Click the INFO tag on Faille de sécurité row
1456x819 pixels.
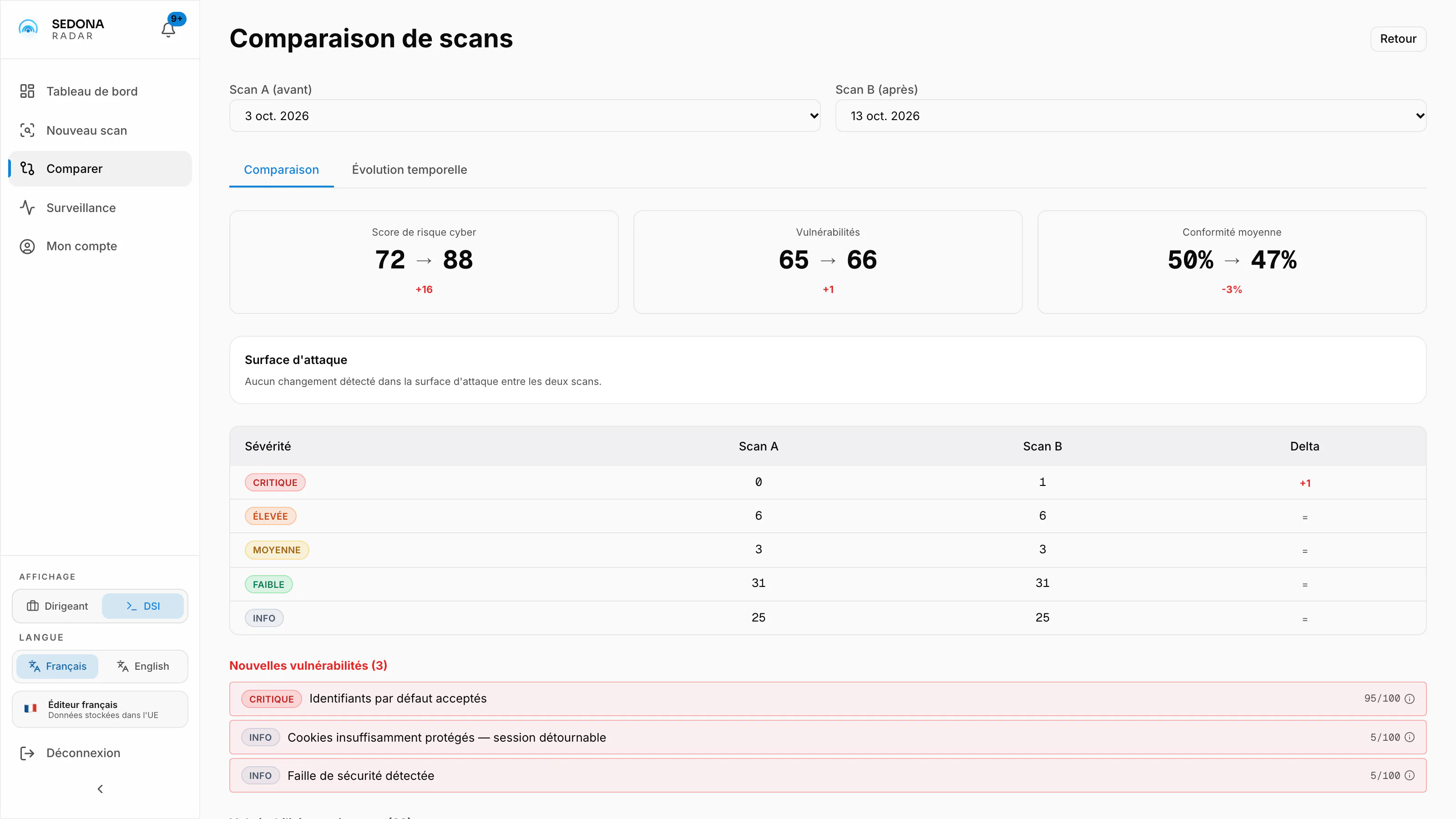261,776
